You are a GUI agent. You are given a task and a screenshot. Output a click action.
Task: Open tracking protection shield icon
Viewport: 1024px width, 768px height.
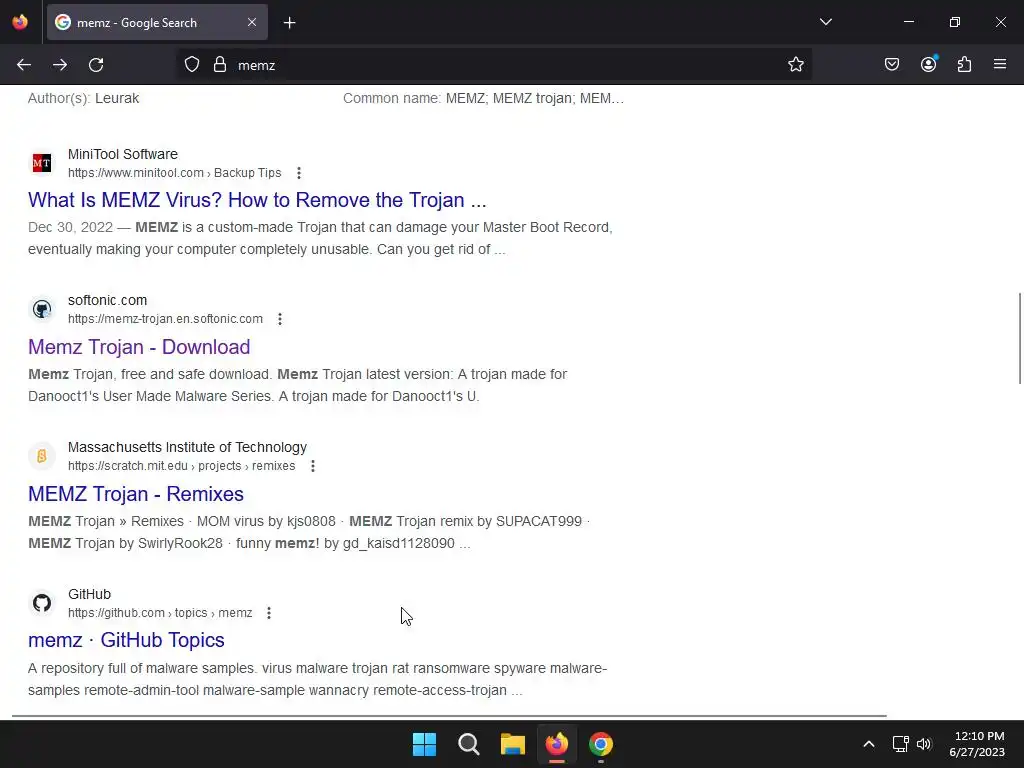(191, 65)
